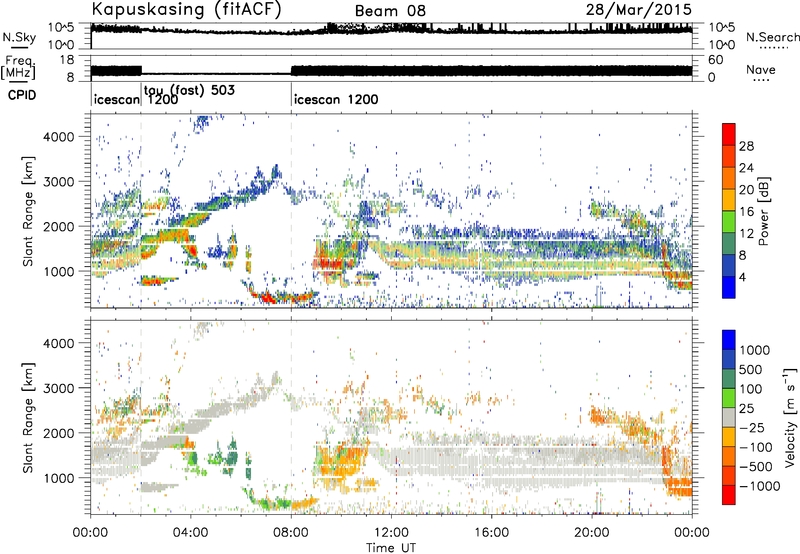Click the "500" positive velocity color bar label
The width and height of the screenshot is (800, 554).
(752, 370)
